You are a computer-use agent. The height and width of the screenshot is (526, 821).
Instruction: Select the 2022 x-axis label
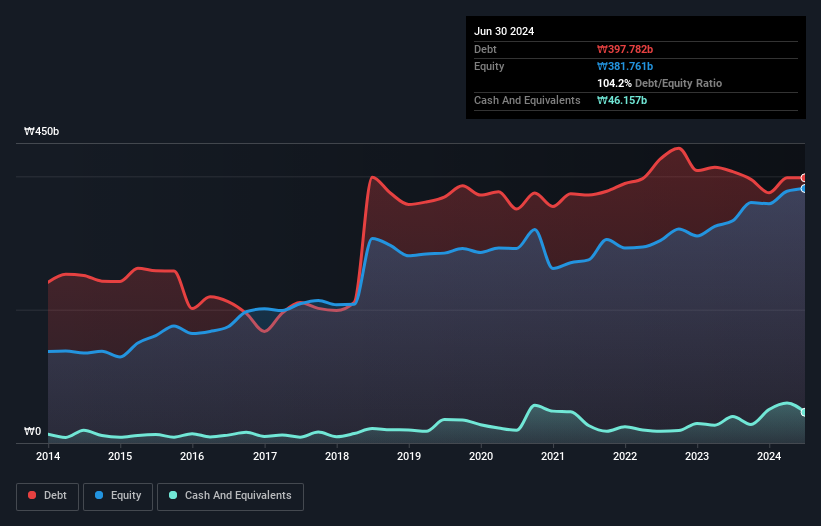pos(625,456)
